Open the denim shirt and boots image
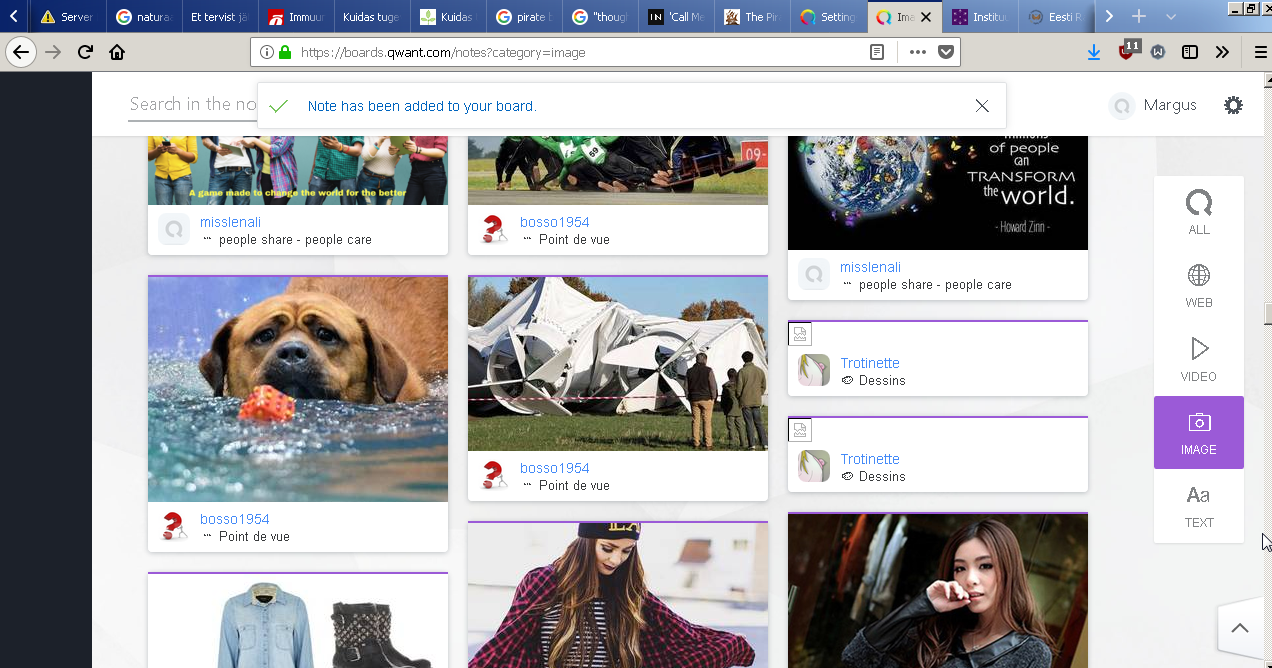Screen dimensions: 1272x668 [x=298, y=621]
